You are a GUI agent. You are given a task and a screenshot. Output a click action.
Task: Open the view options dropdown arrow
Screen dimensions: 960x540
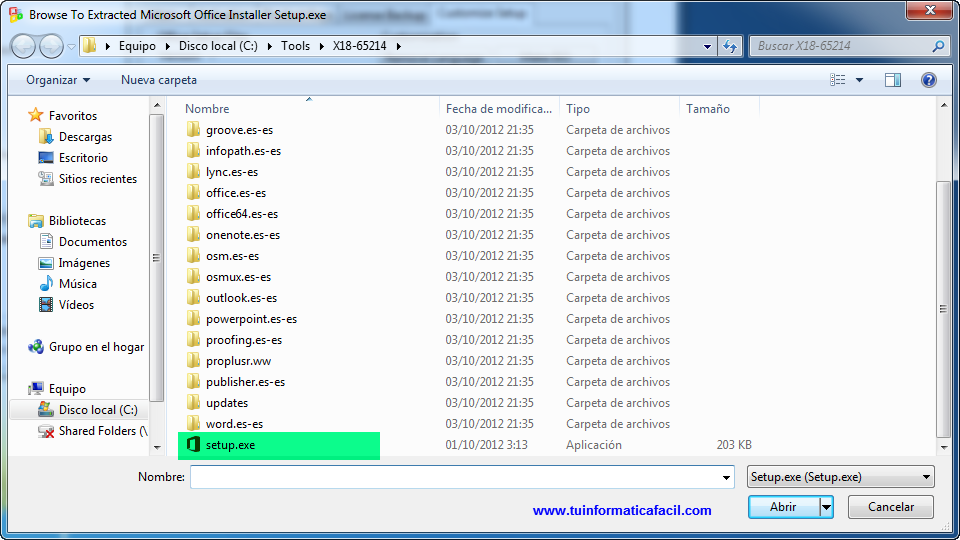tap(859, 80)
